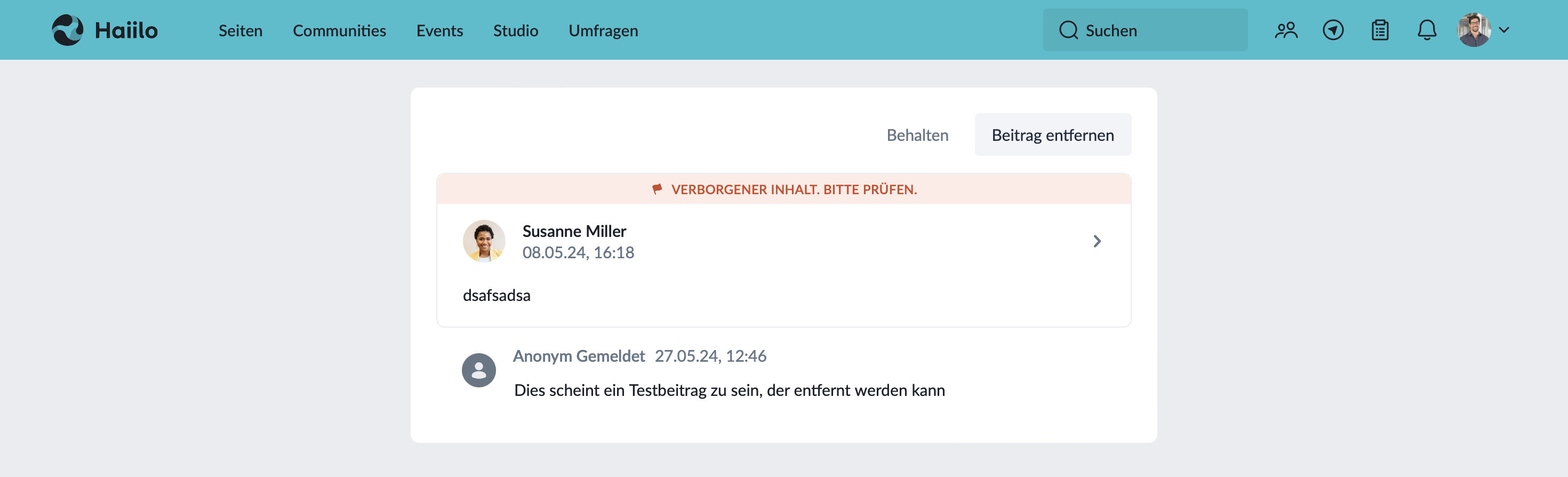
Task: Click the Haiilo logo
Action: (x=105, y=30)
